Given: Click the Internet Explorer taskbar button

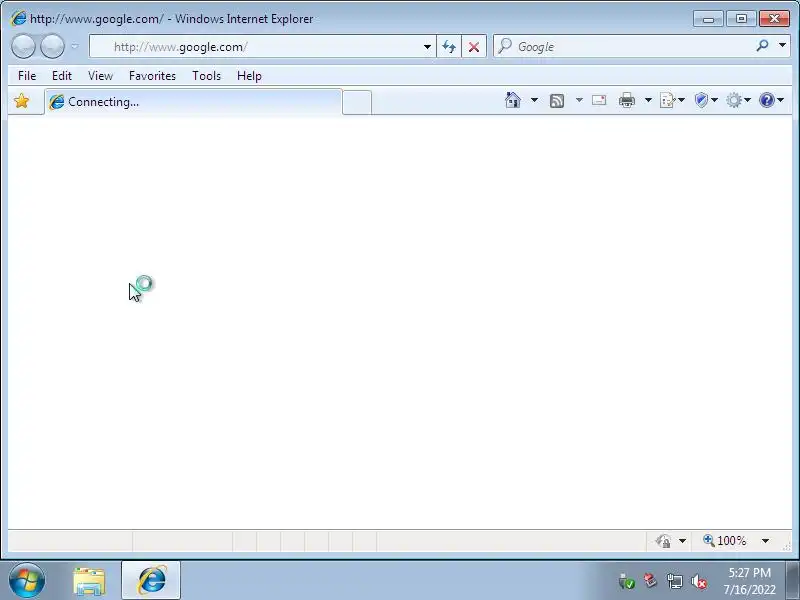Looking at the screenshot, I should [151, 581].
